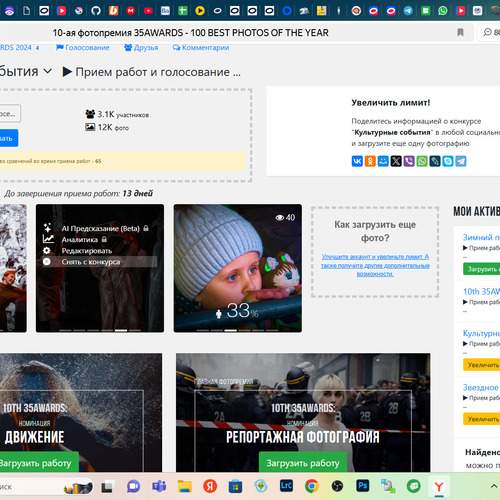
Task: Open 35AWARDS 2024 dropdown in navigation
Action: point(19,48)
